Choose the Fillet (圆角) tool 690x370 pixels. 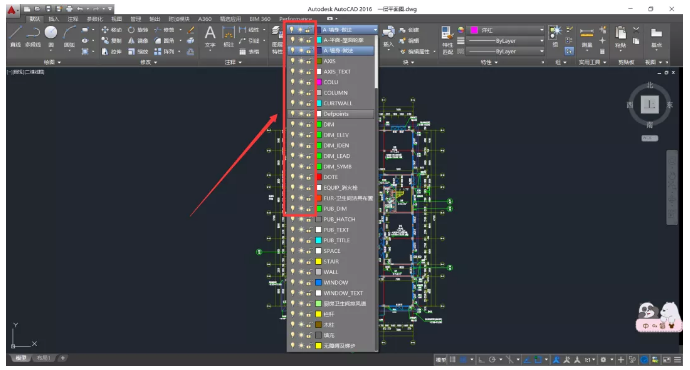coord(164,40)
